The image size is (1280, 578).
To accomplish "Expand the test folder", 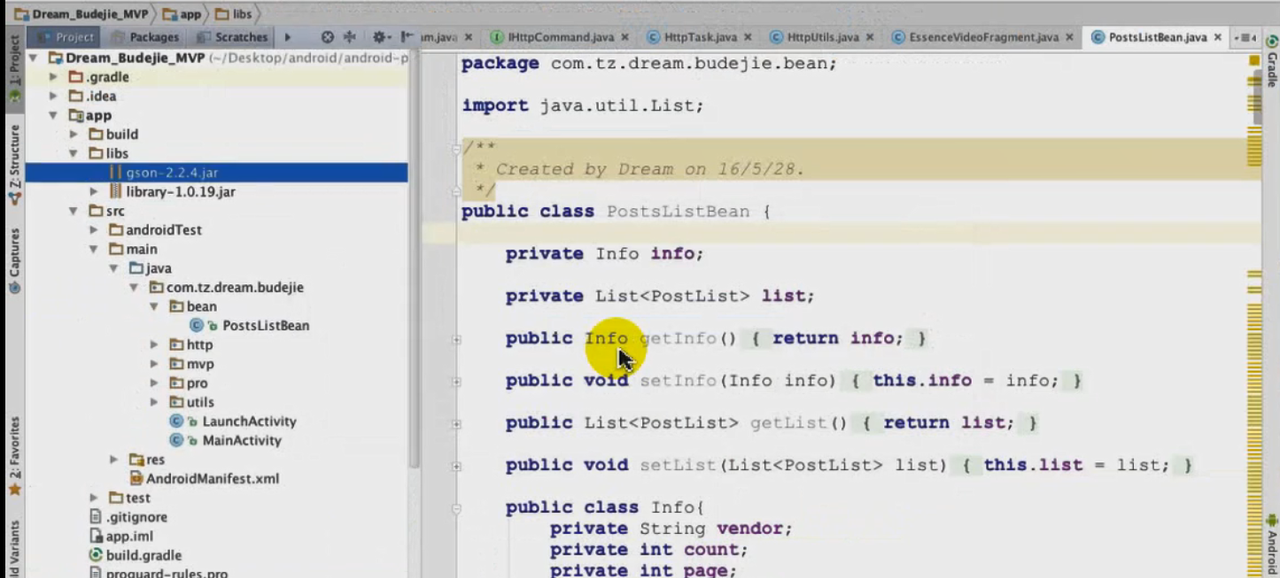I will [x=93, y=497].
